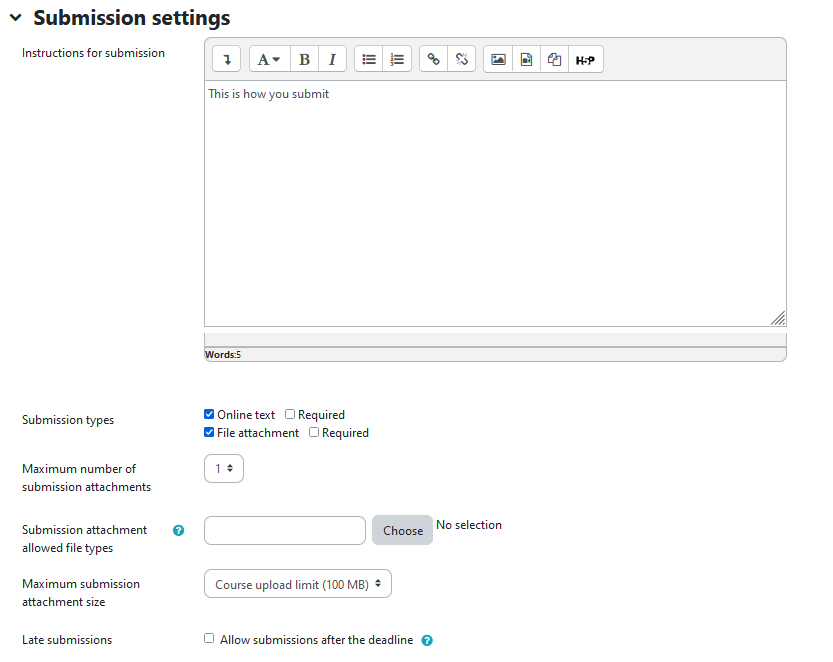833x662 pixels.
Task: Collapse the Submission settings section
Action: pos(16,18)
